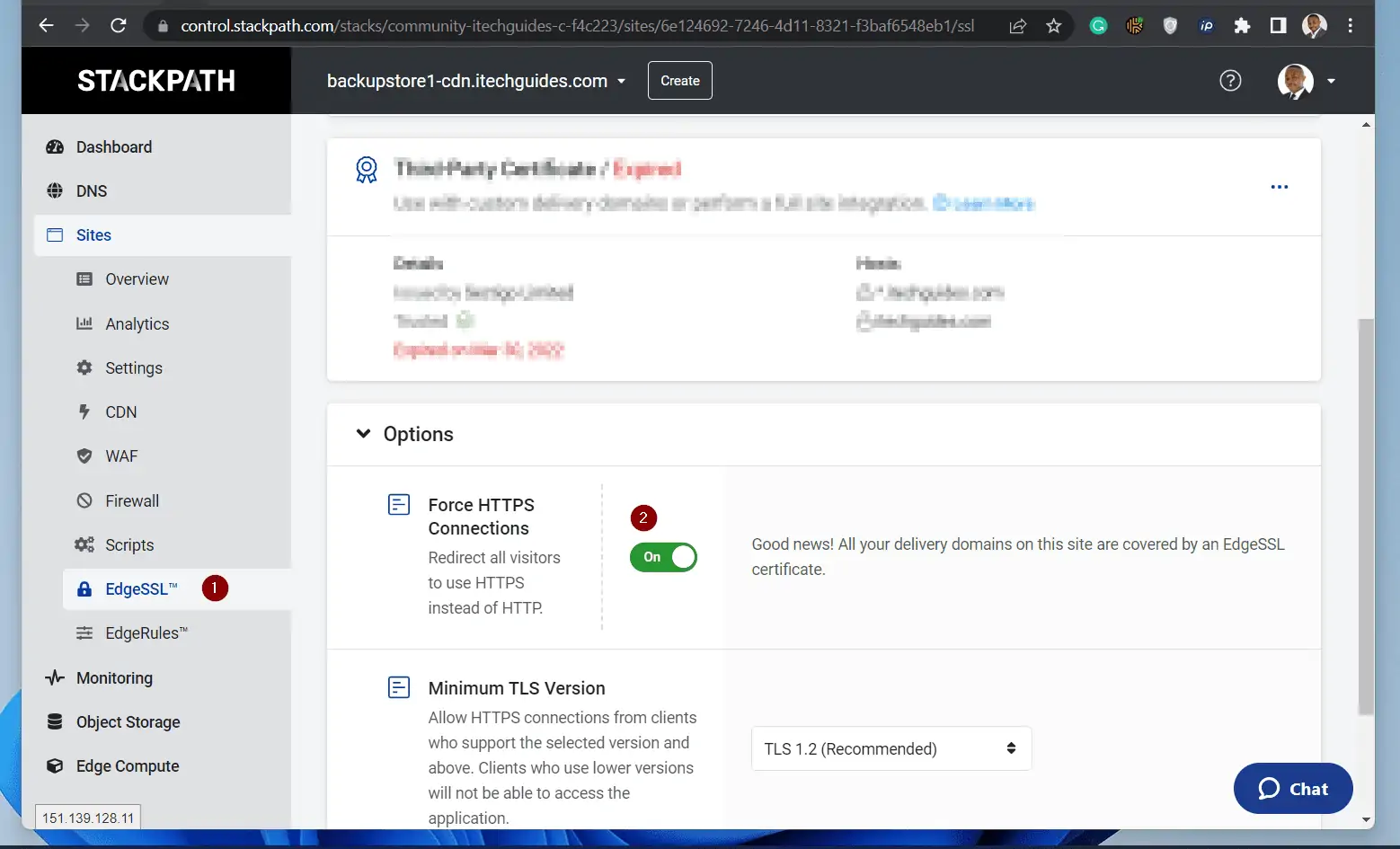This screenshot has height=849, width=1400.
Task: Click the Minimum TLS Version document icon
Action: tap(399, 688)
